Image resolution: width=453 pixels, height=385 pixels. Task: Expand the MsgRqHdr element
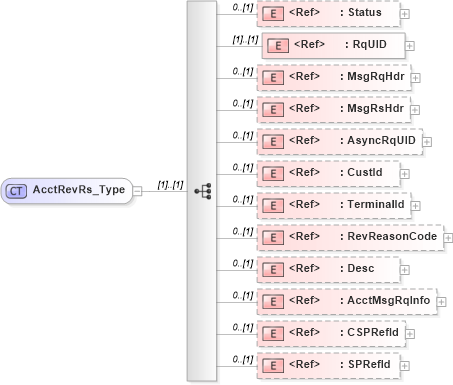[x=416, y=78]
